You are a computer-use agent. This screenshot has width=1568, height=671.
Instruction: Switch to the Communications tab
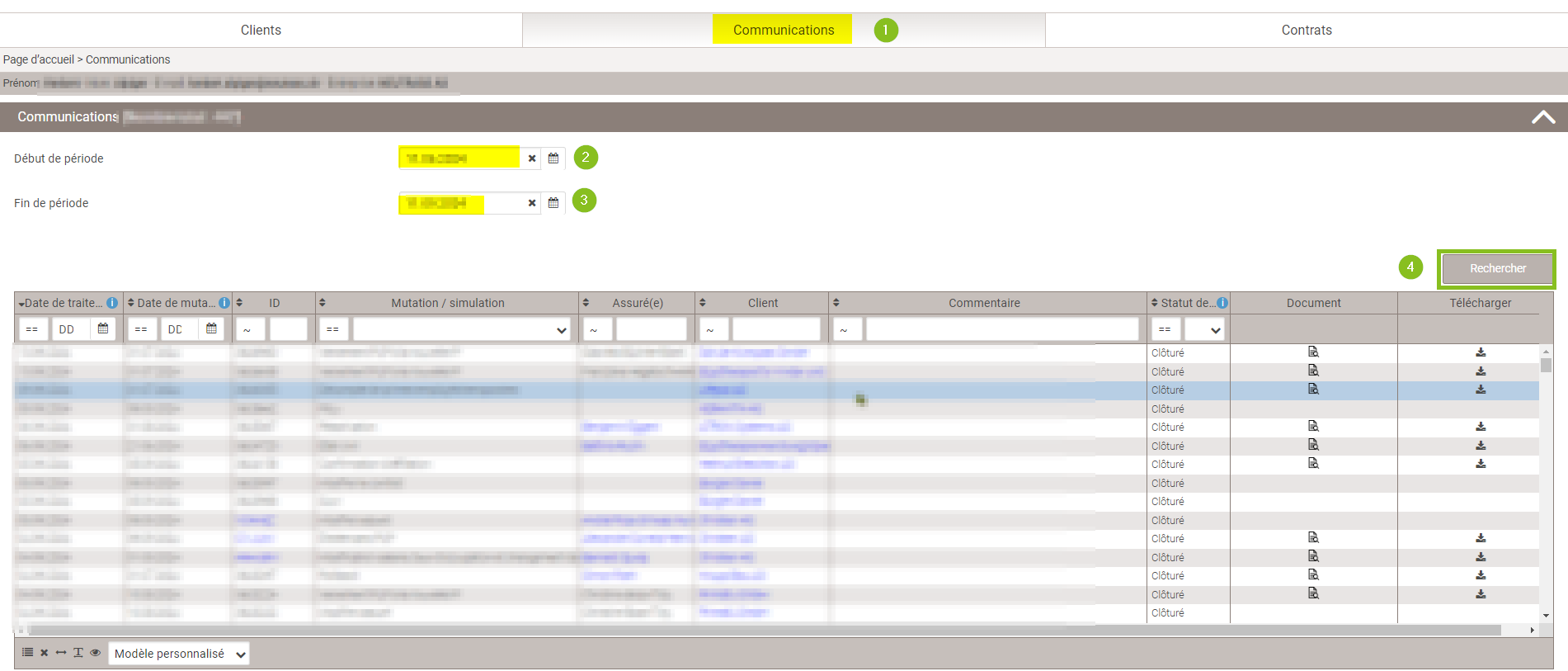(x=784, y=30)
